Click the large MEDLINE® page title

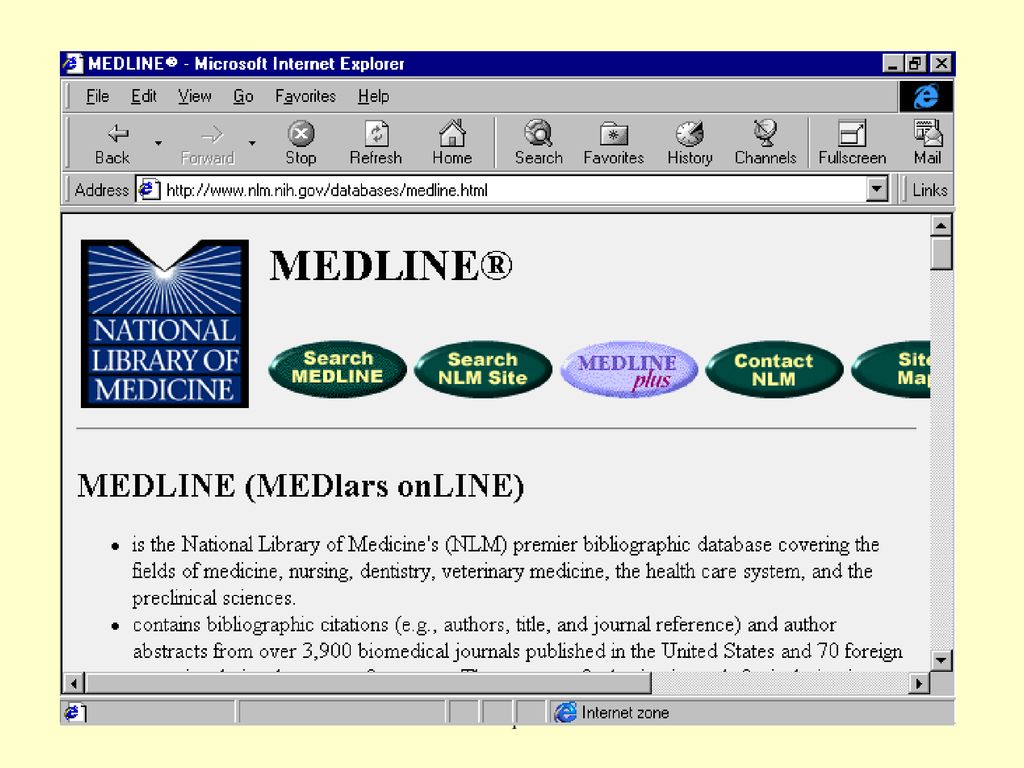(391, 266)
